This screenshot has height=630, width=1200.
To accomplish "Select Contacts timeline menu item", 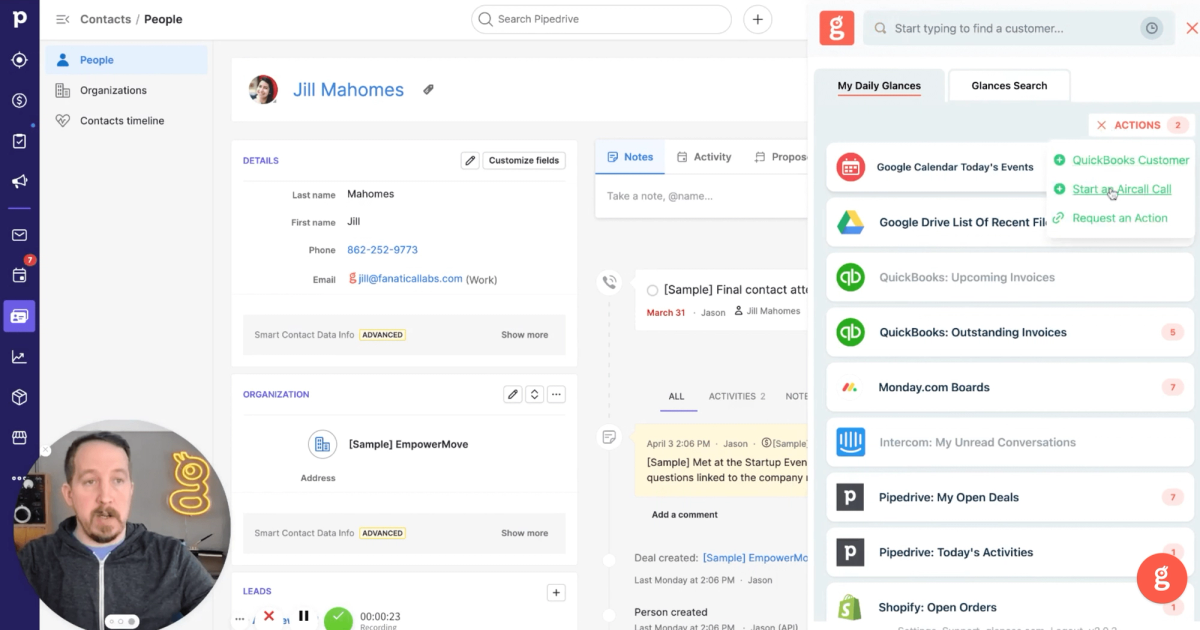I will point(125,121).
